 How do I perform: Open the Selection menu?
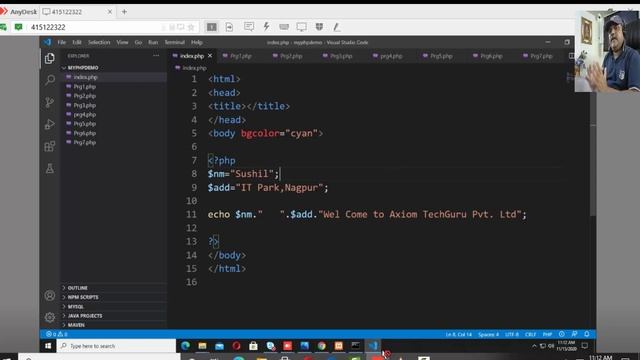99,42
